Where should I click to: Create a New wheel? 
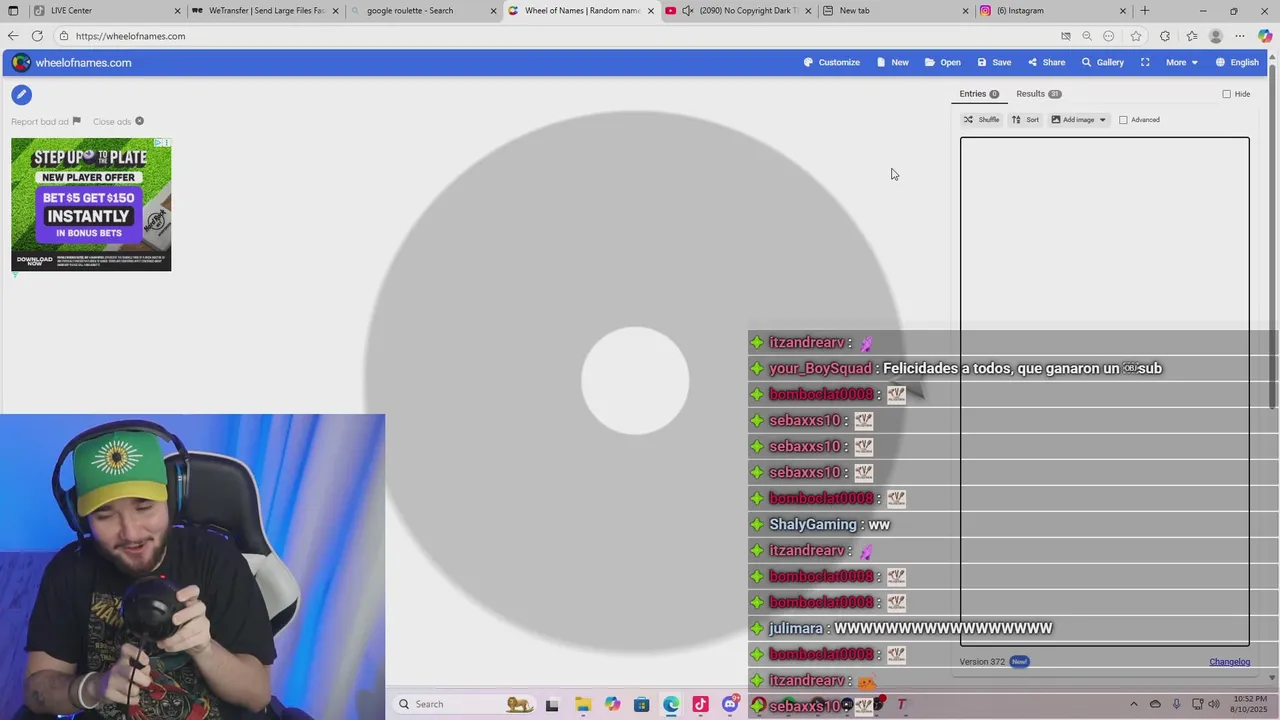[892, 62]
